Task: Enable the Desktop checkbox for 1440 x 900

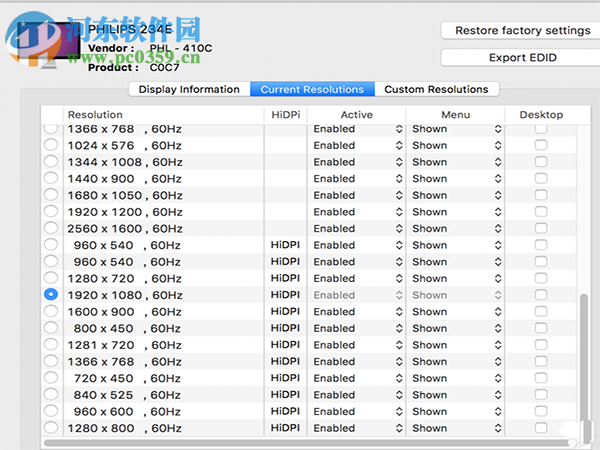Action: (x=541, y=179)
